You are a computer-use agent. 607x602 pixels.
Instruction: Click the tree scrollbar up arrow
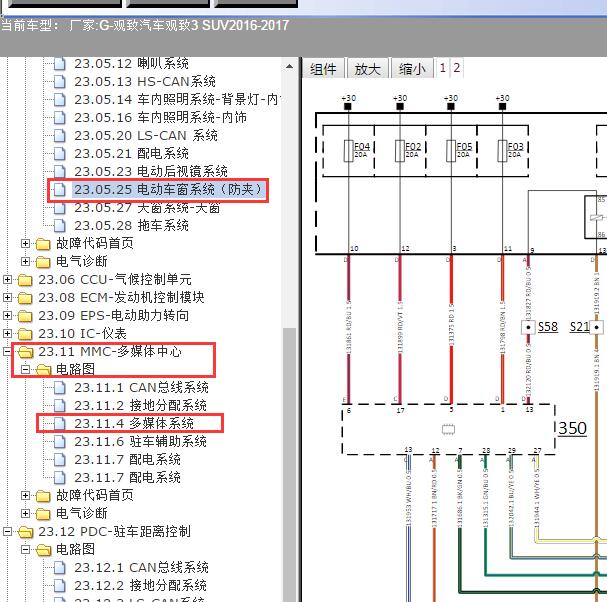coord(289,66)
